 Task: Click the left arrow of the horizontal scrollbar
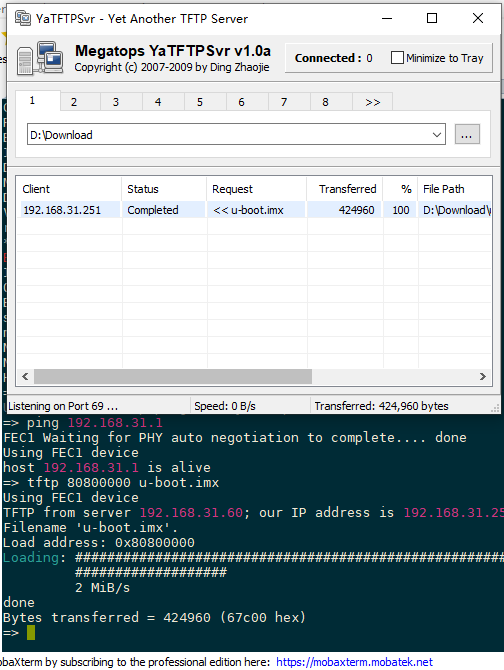(25, 376)
